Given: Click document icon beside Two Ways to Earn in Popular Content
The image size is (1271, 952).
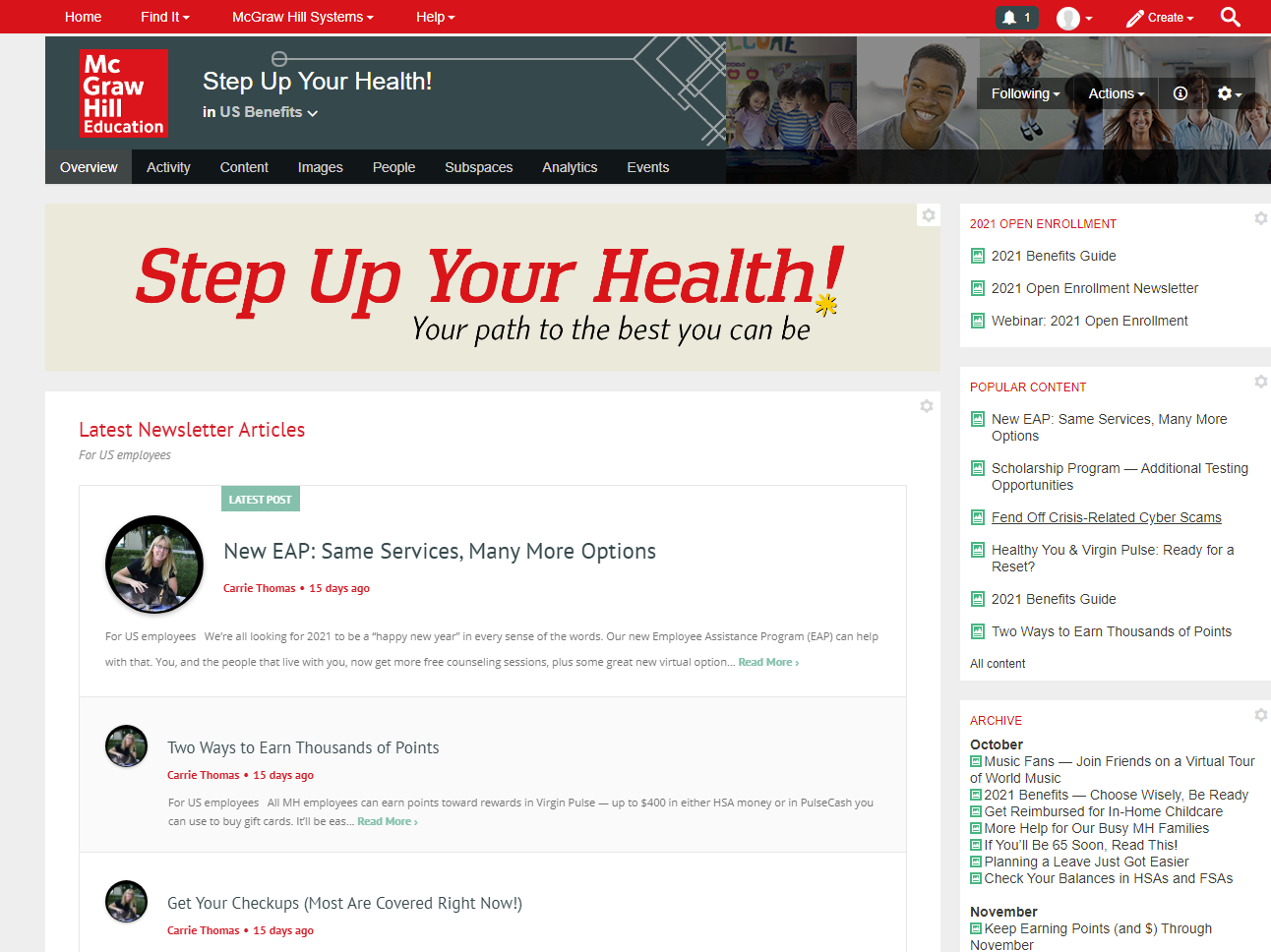Looking at the screenshot, I should (978, 631).
